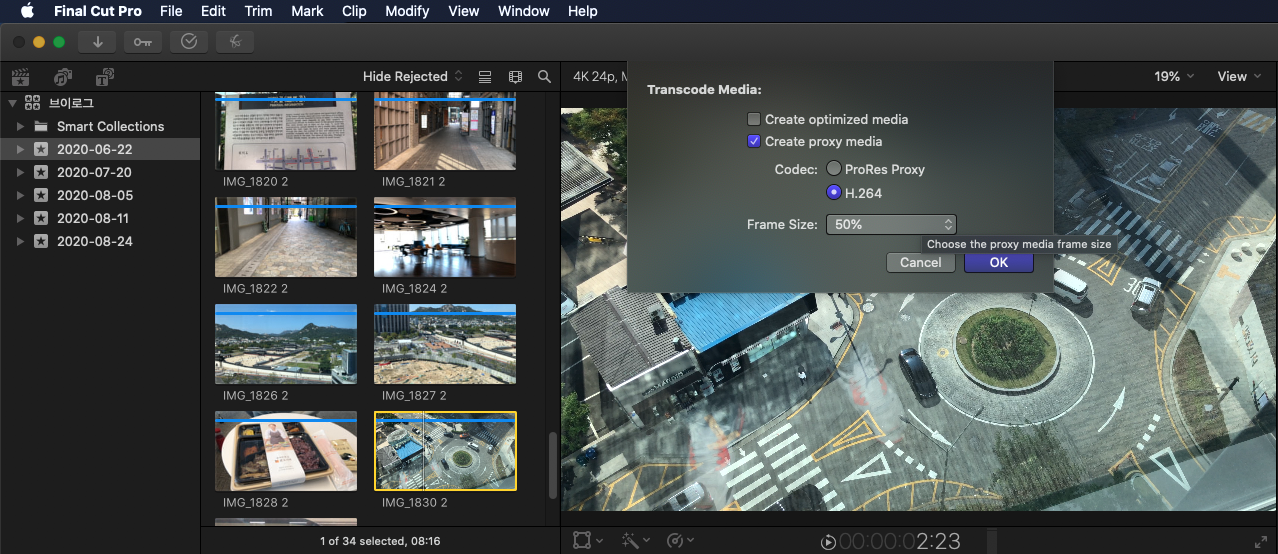Image resolution: width=1278 pixels, height=554 pixels.
Task: Show the Titles and Generators sidebar icon
Action: (105, 76)
